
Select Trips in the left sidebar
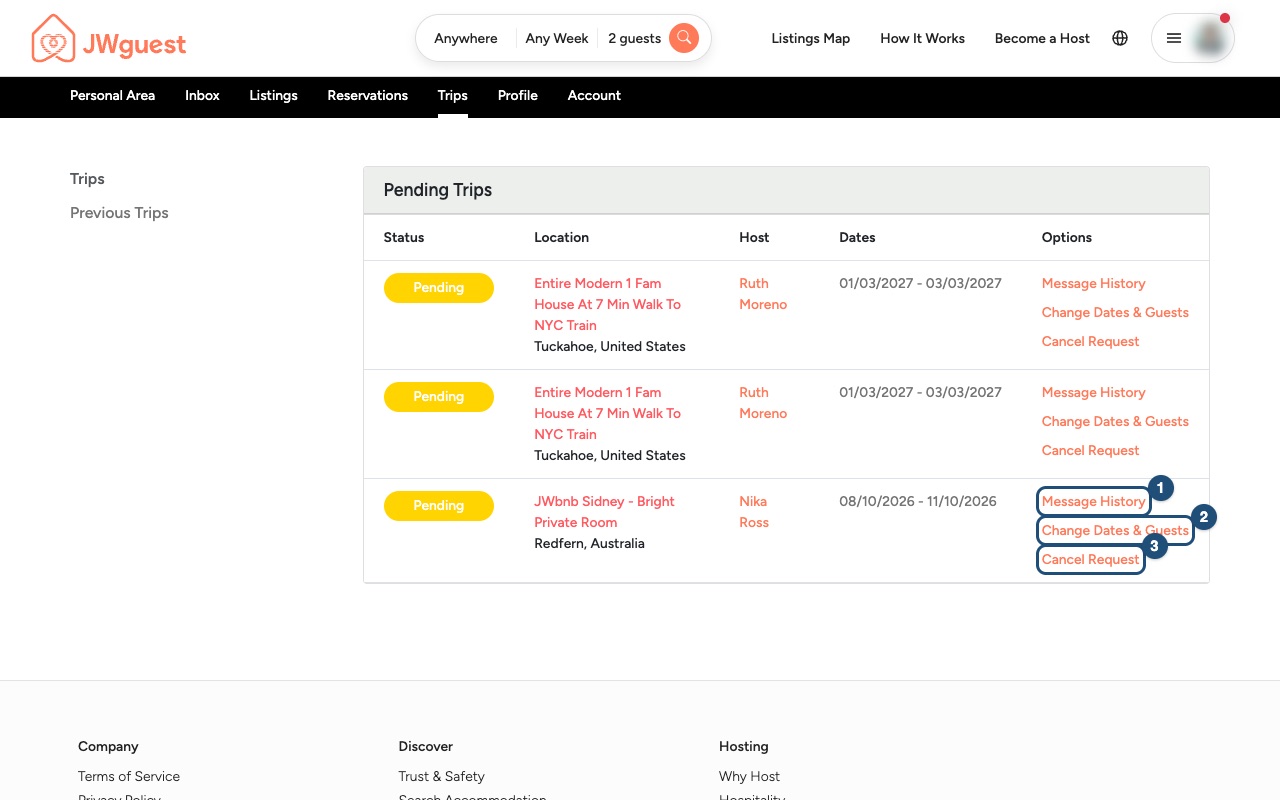pos(87,179)
